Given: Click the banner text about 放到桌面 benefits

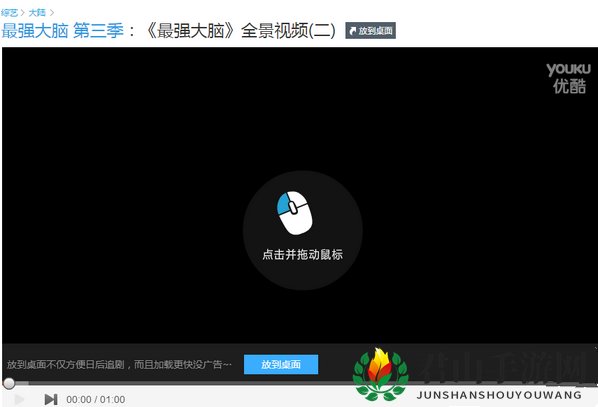Looking at the screenshot, I should [119, 365].
